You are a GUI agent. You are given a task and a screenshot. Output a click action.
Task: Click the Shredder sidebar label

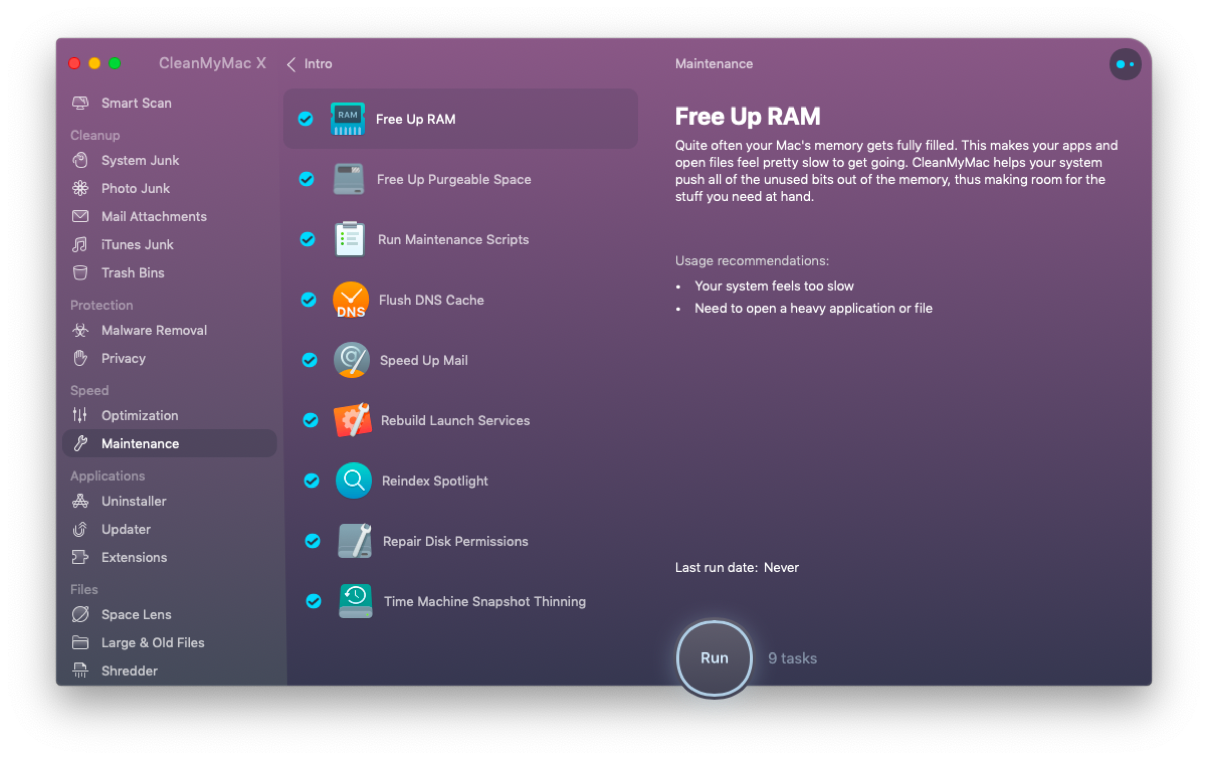pyautogui.click(x=129, y=670)
